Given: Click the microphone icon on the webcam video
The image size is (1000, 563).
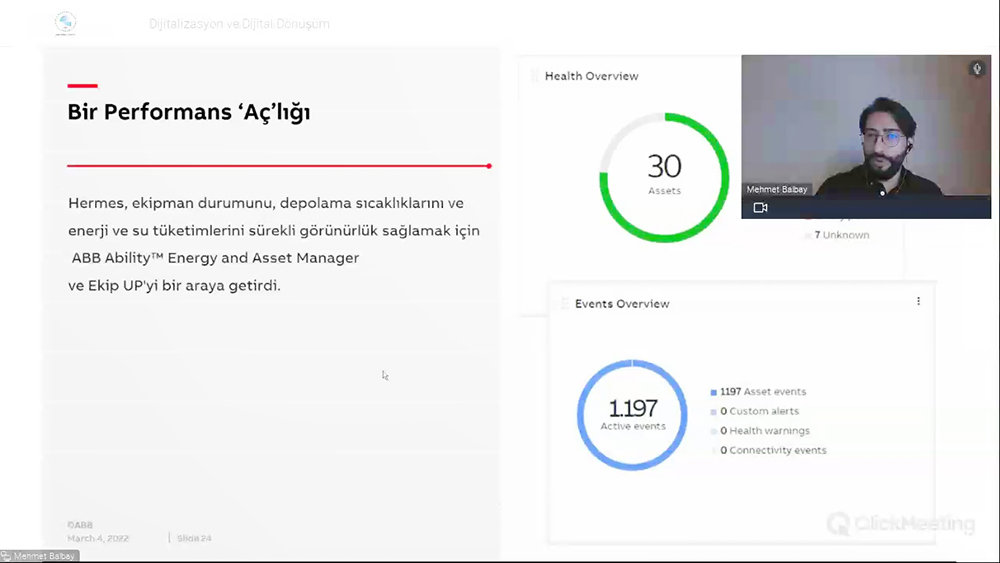Looking at the screenshot, I should coord(977,68).
